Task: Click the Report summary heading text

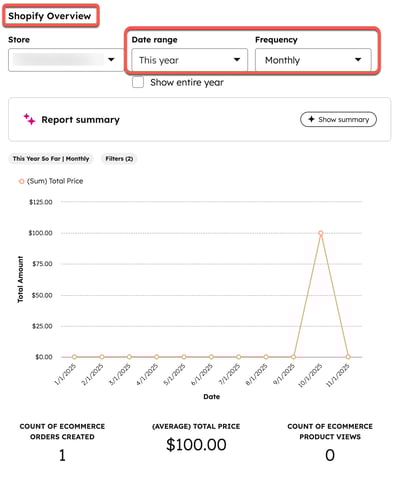Action: tap(80, 120)
